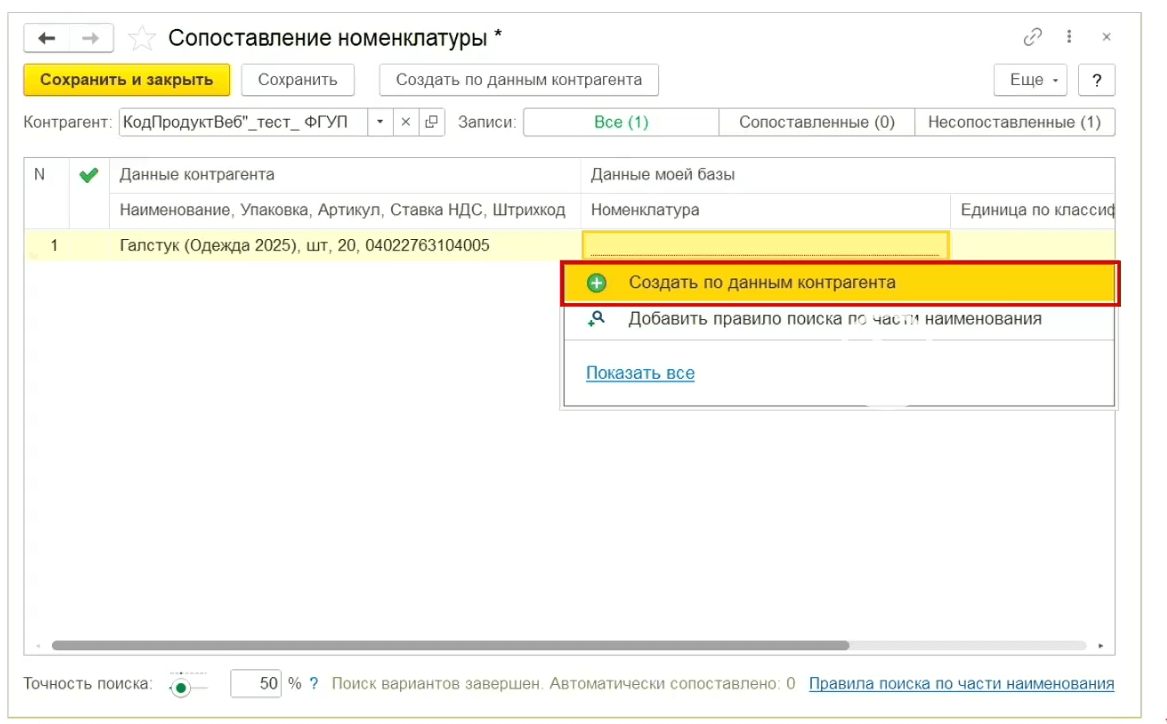Show Все (1) records filter
1167x724 pixels.
click(621, 122)
